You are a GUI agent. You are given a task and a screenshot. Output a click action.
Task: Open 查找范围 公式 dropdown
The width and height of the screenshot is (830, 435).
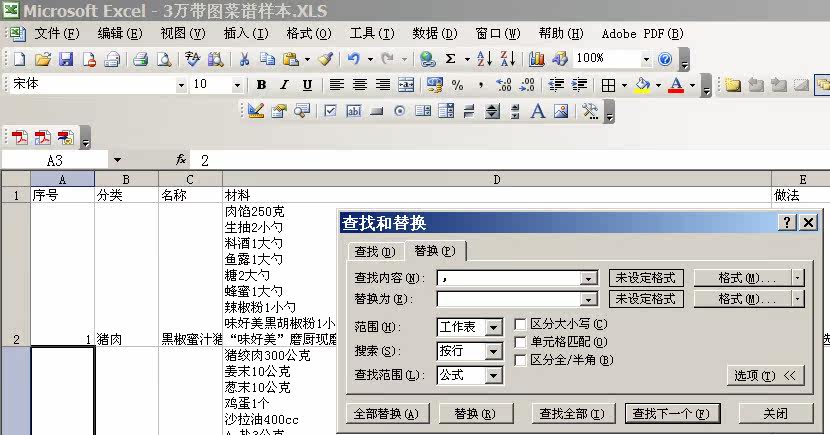pyautogui.click(x=493, y=375)
